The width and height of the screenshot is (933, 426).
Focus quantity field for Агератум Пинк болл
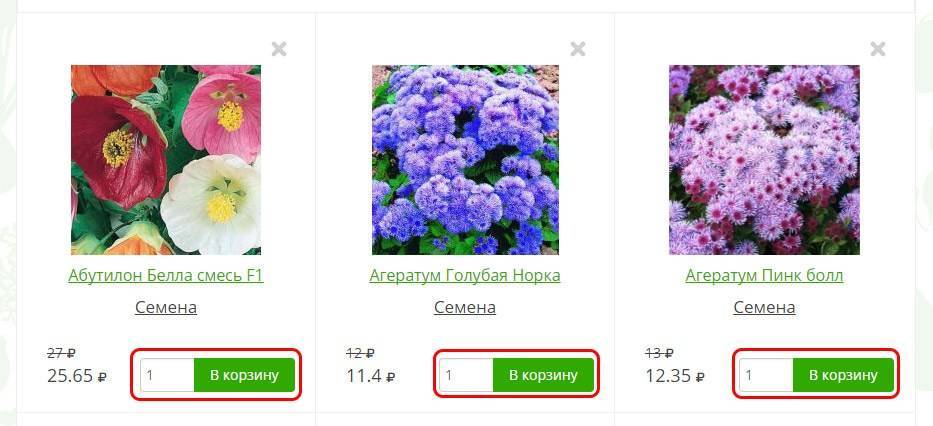click(x=766, y=375)
